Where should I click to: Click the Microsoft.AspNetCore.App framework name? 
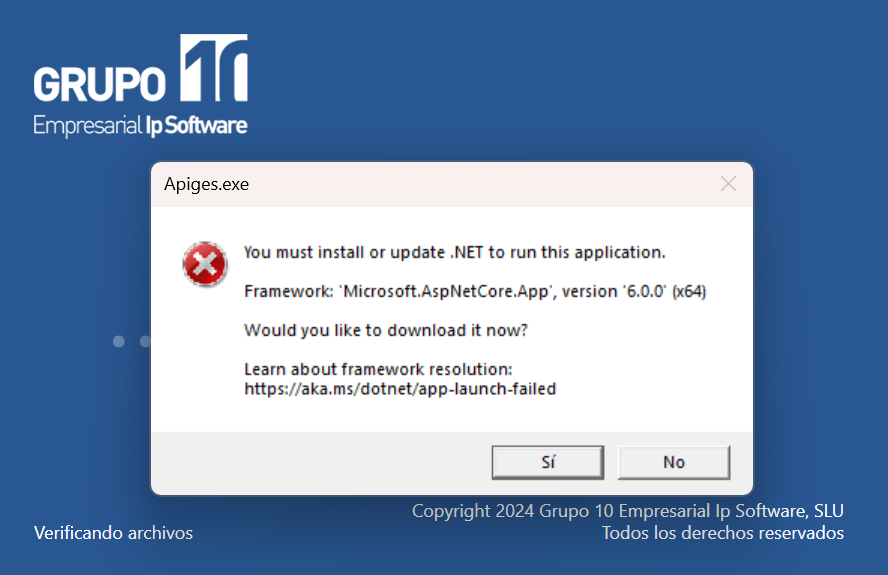pos(446,291)
